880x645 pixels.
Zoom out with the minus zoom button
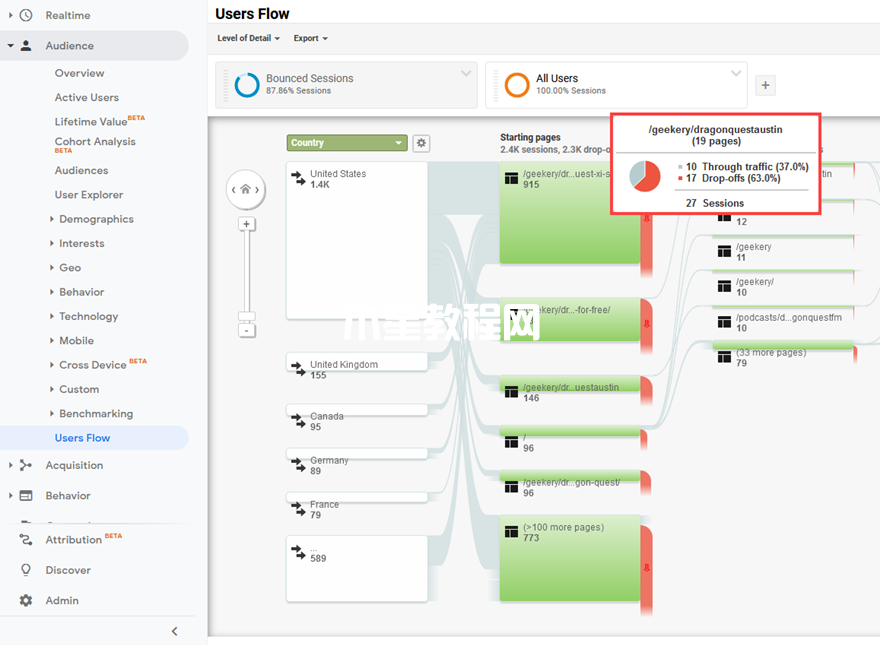[x=246, y=331]
